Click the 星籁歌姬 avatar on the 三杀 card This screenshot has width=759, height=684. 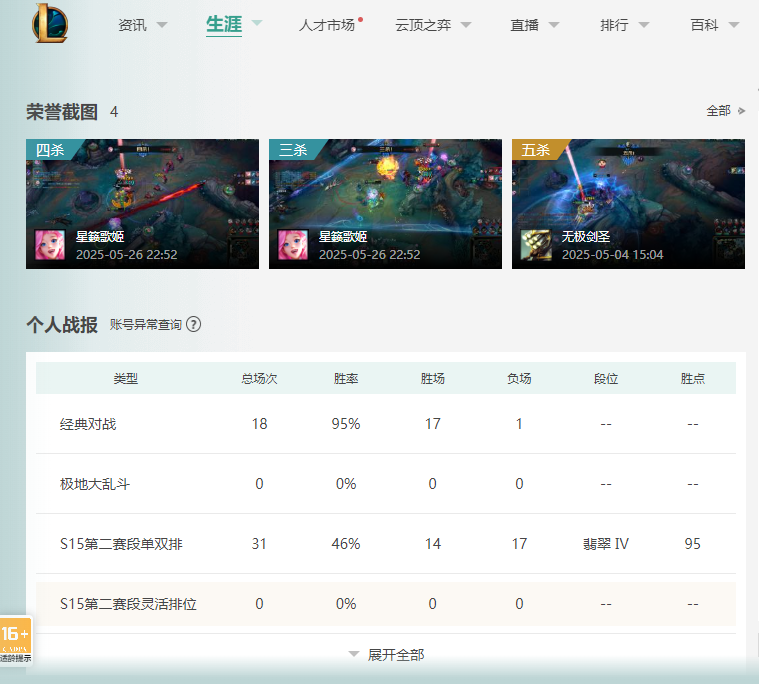293,245
